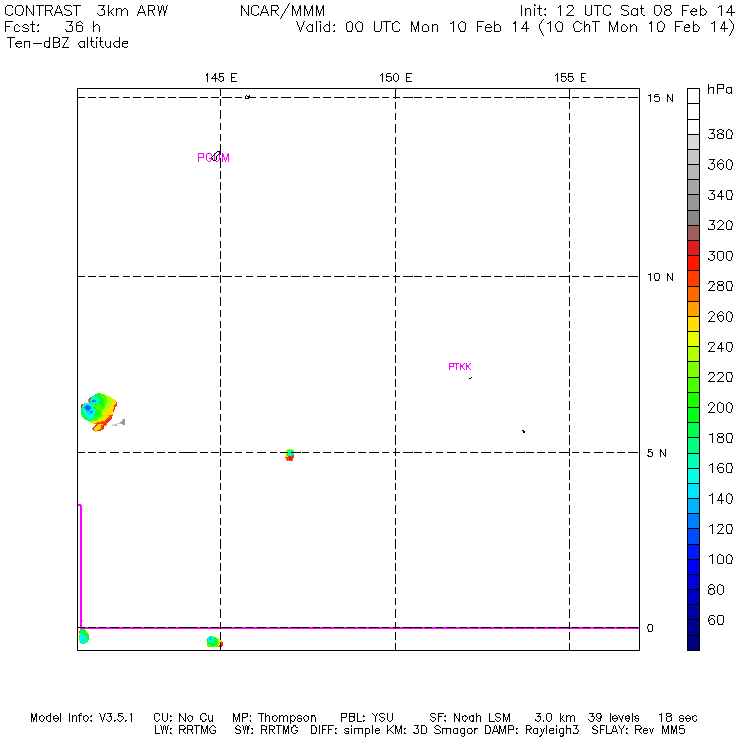
Task: Click the large multicolor echo cluster near west edge
Action: 99,412
